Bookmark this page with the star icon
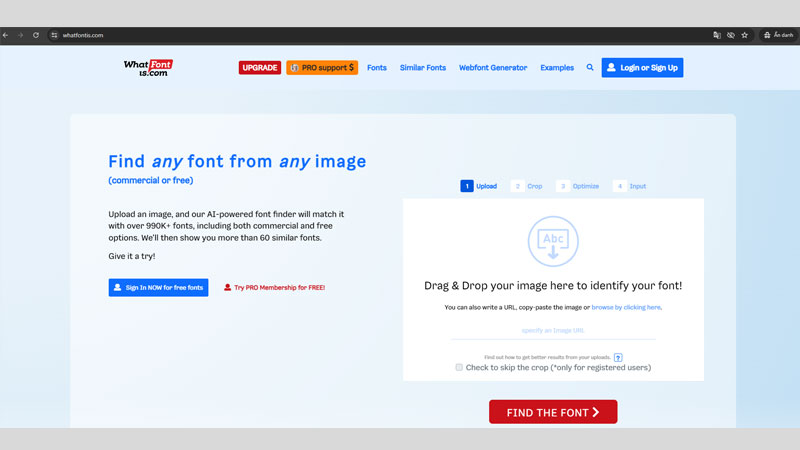Viewport: 800px width, 450px height. (x=744, y=35)
